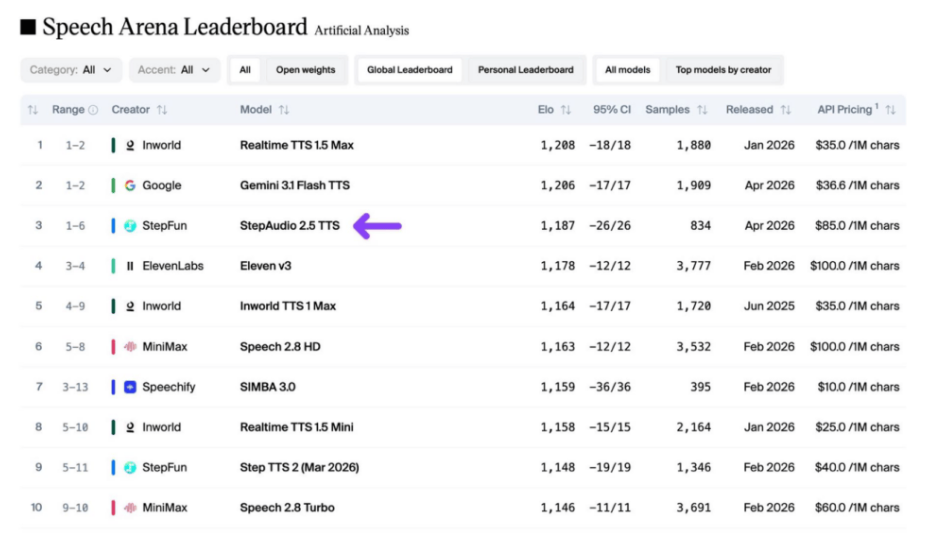Sort by the Creator column arrows

pyautogui.click(x=162, y=110)
